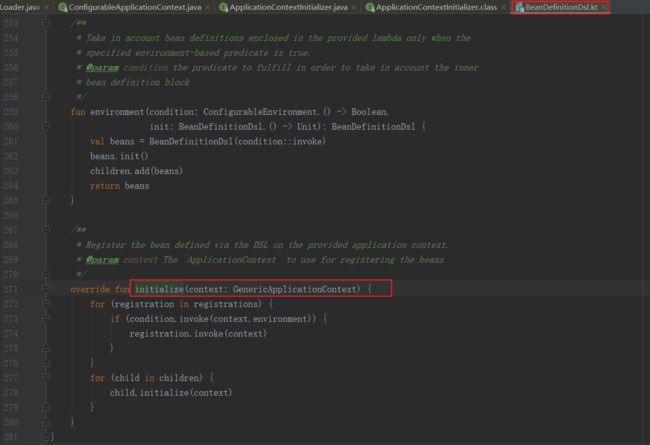
Task: Click the Kotlin icon on the BeanDefinitionDsl.kt tab
Action: [x=520, y=8]
